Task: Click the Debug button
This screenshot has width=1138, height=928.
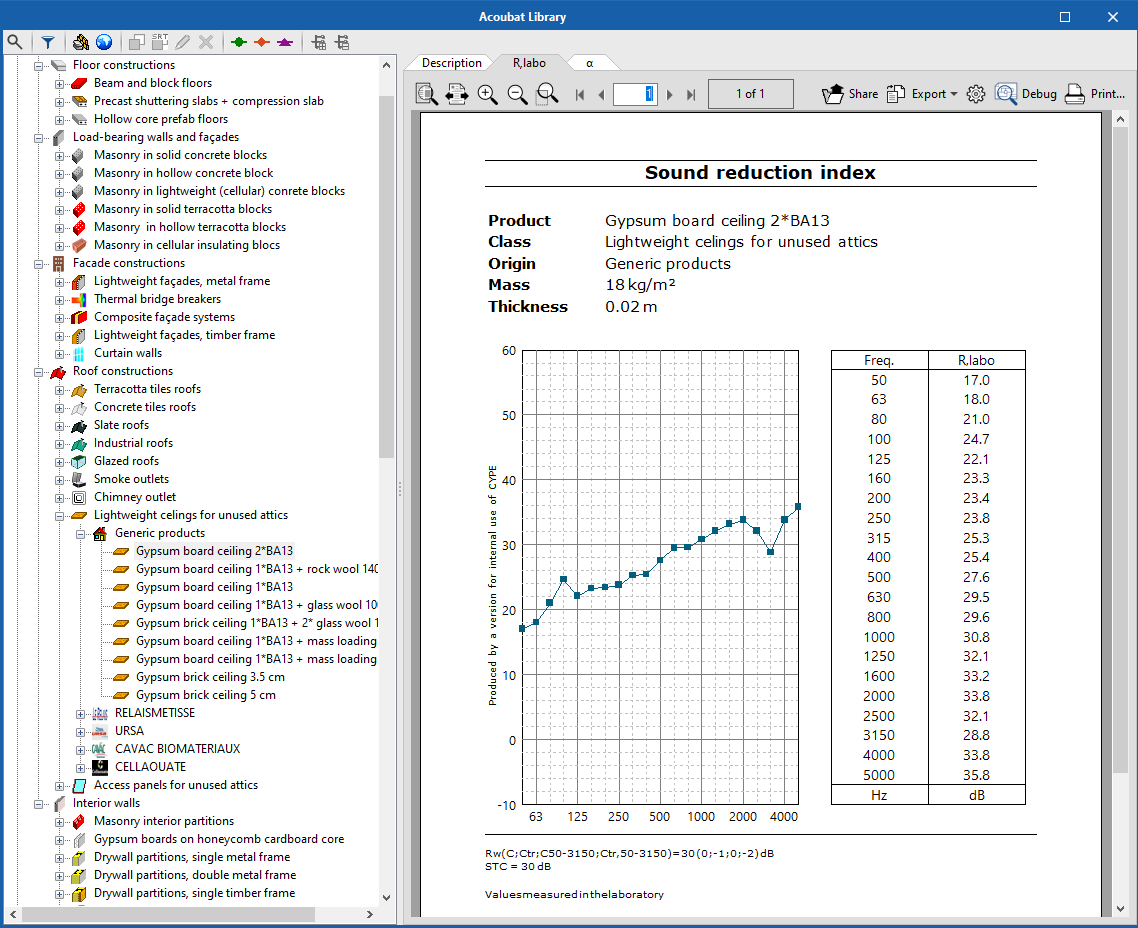Action: (1026, 94)
